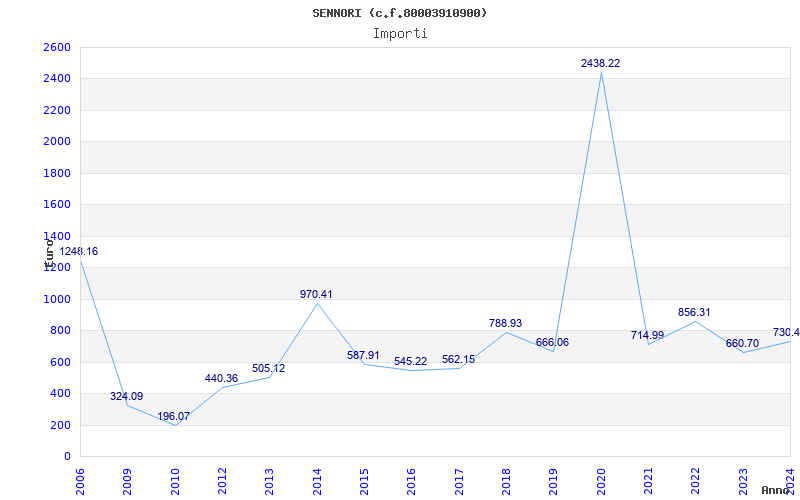Select the 562.15 data label
This screenshot has height=500, width=800.
(458, 359)
